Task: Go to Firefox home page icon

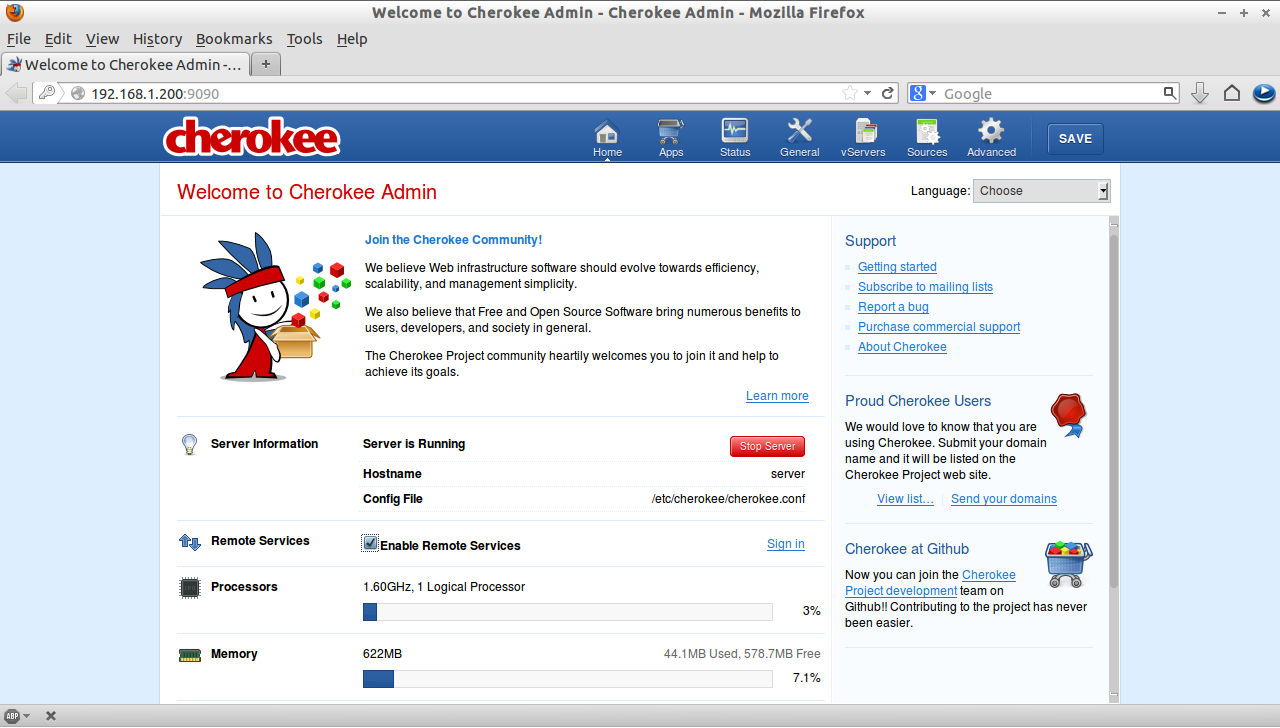Action: click(1232, 93)
